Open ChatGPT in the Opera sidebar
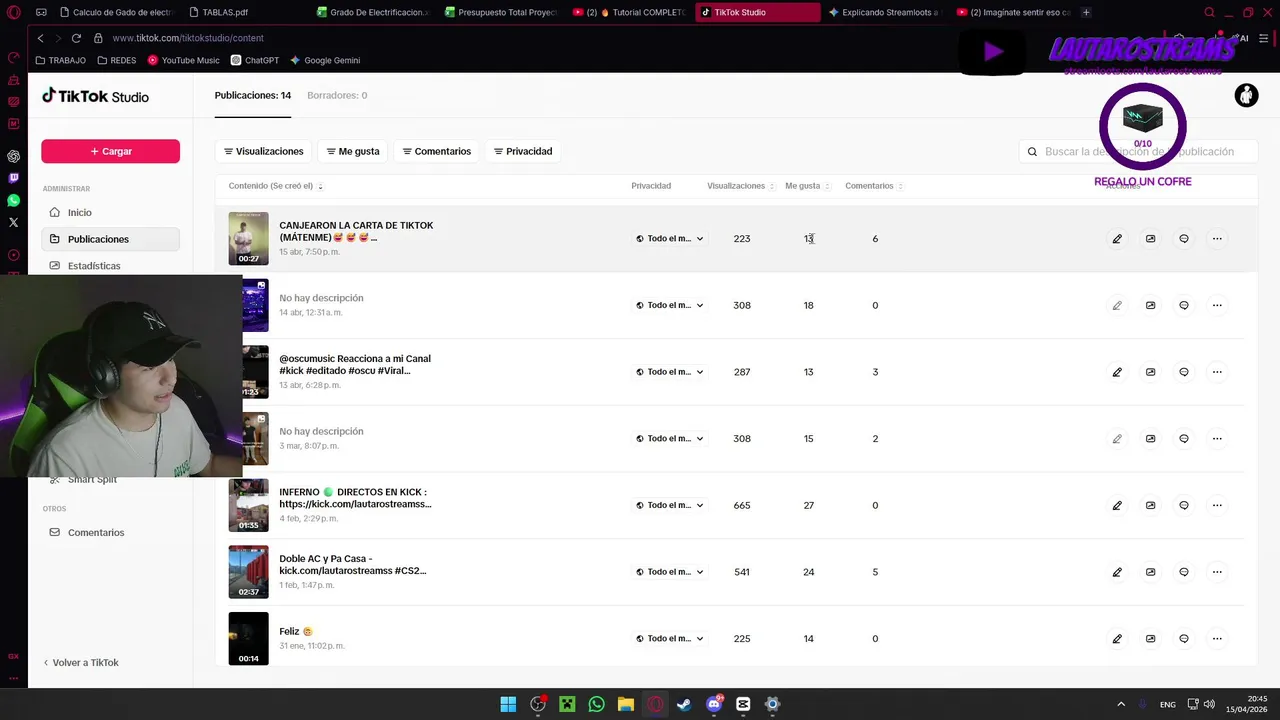The image size is (1280, 720). point(13,156)
